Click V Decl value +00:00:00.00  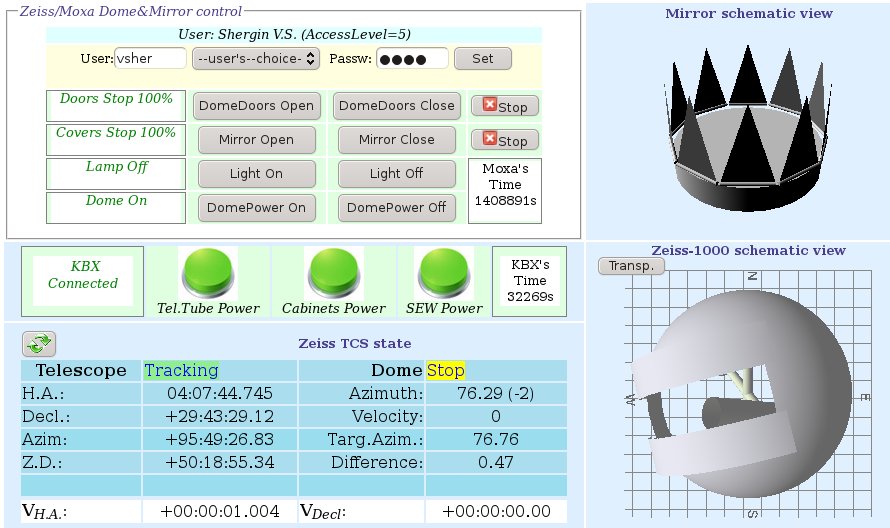tap(496, 512)
